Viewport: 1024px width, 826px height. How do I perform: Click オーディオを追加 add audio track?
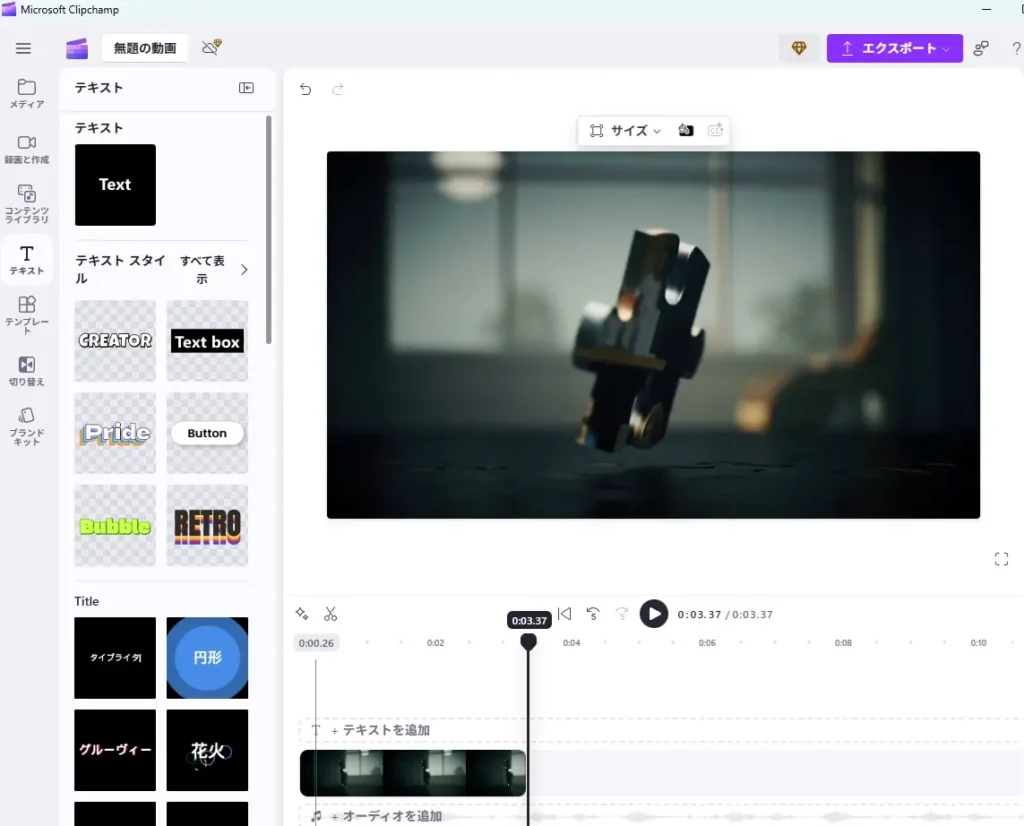pyautogui.click(x=386, y=816)
